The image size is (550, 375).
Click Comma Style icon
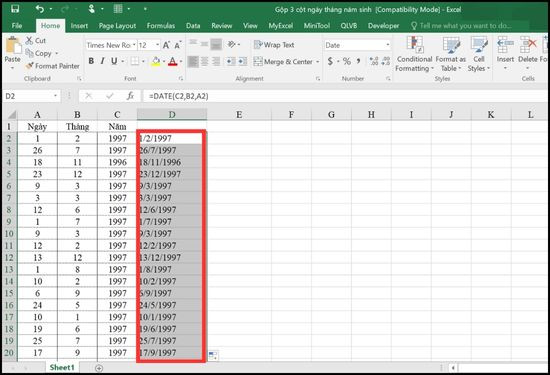tap(358, 61)
